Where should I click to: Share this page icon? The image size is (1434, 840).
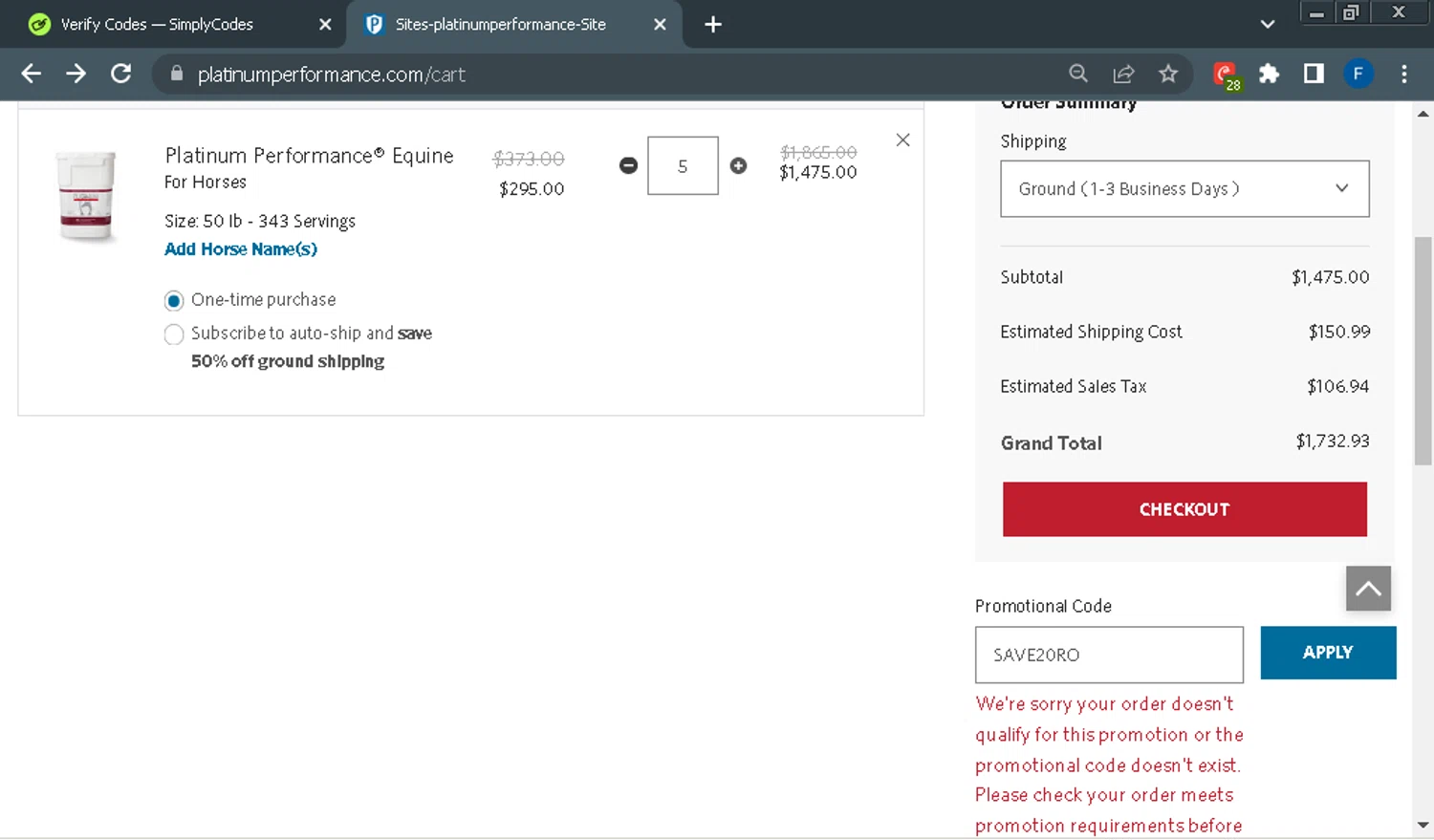coord(1123,74)
